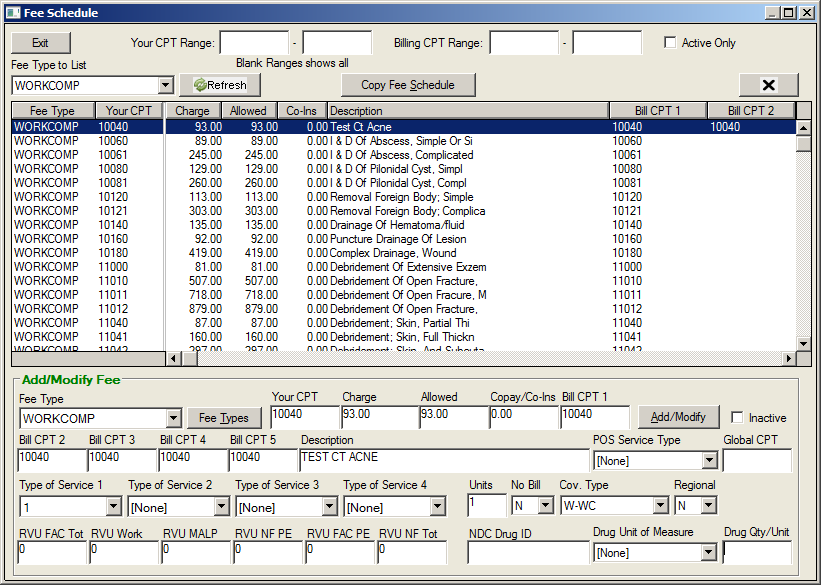
Task: Click the Exit button
Action: (40, 44)
